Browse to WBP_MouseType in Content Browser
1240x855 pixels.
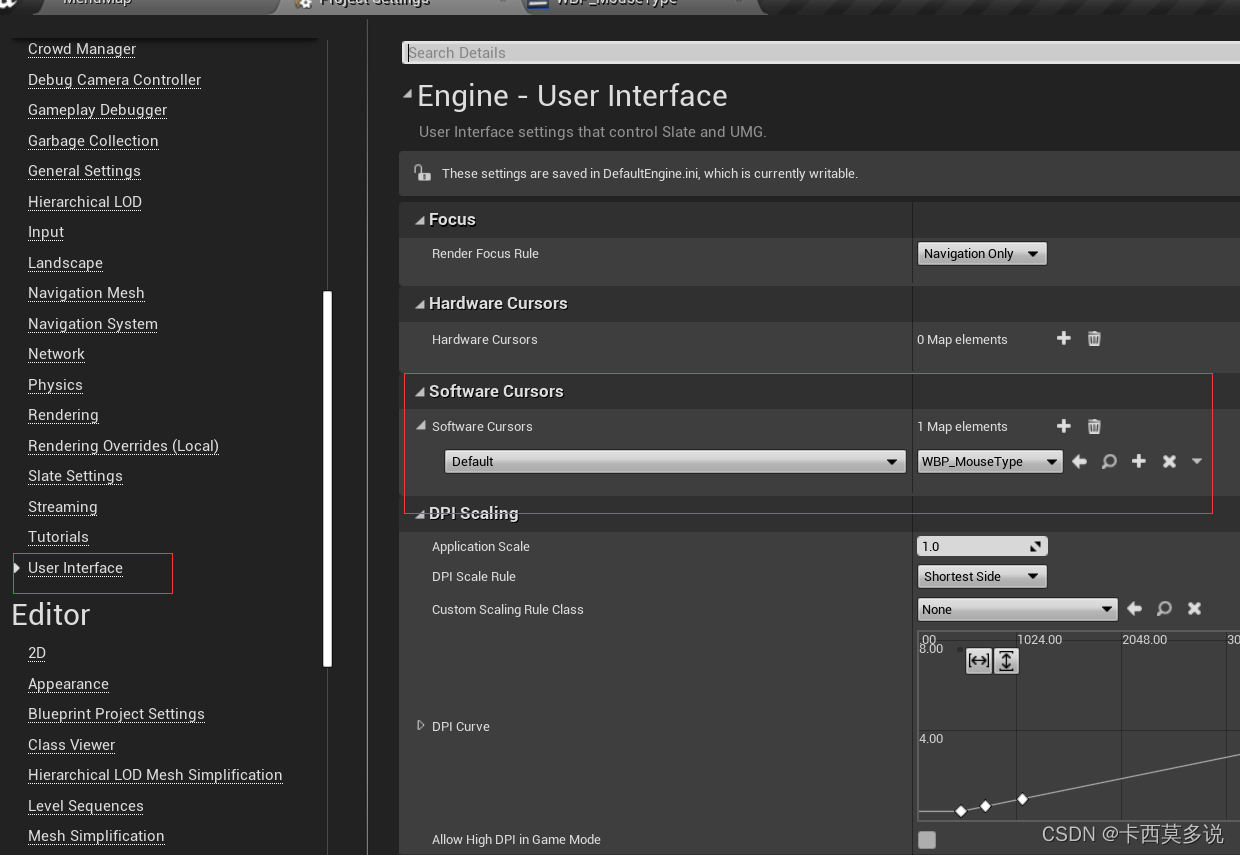[1108, 461]
